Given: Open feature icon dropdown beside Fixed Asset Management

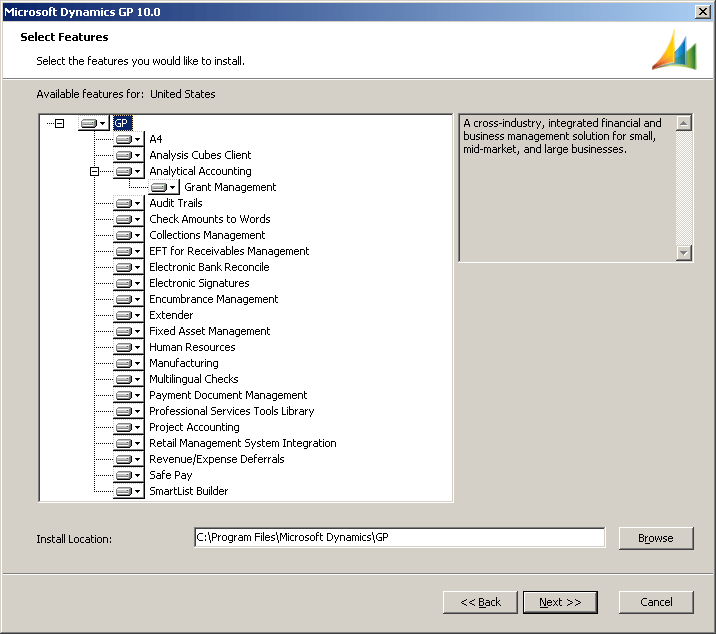Looking at the screenshot, I should [129, 331].
